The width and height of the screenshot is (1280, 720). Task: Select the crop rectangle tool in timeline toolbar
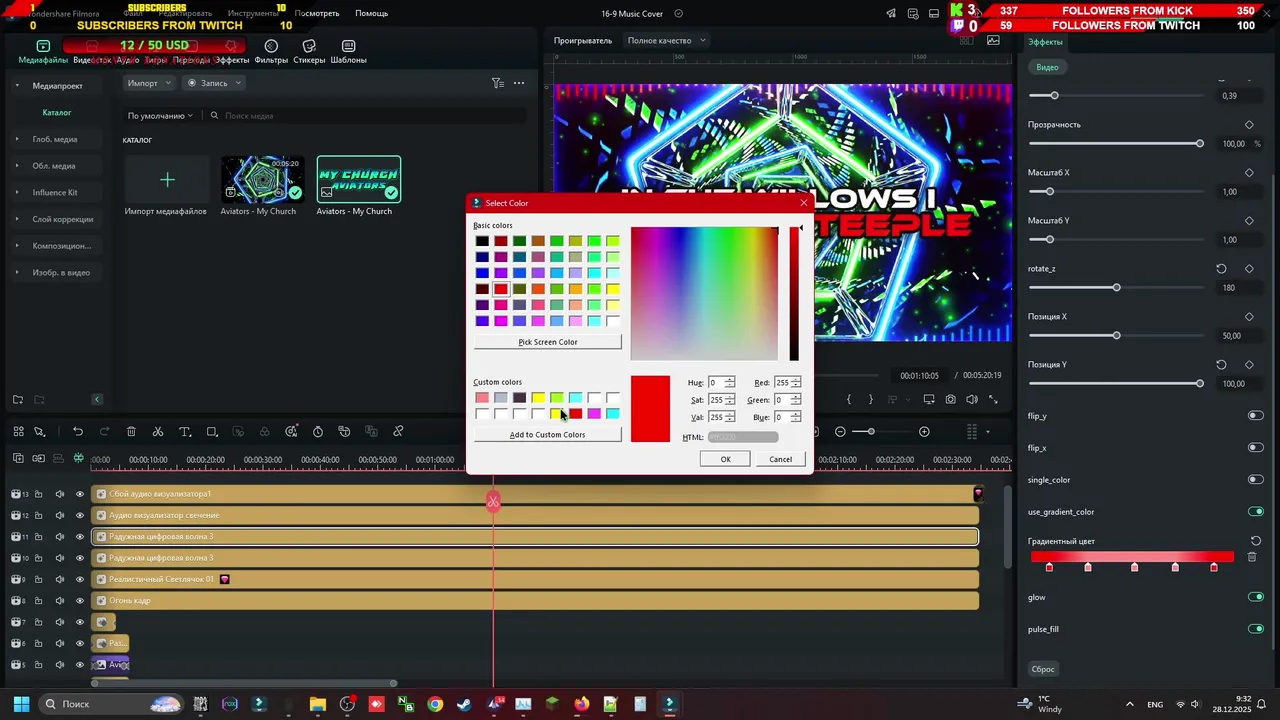(x=212, y=432)
